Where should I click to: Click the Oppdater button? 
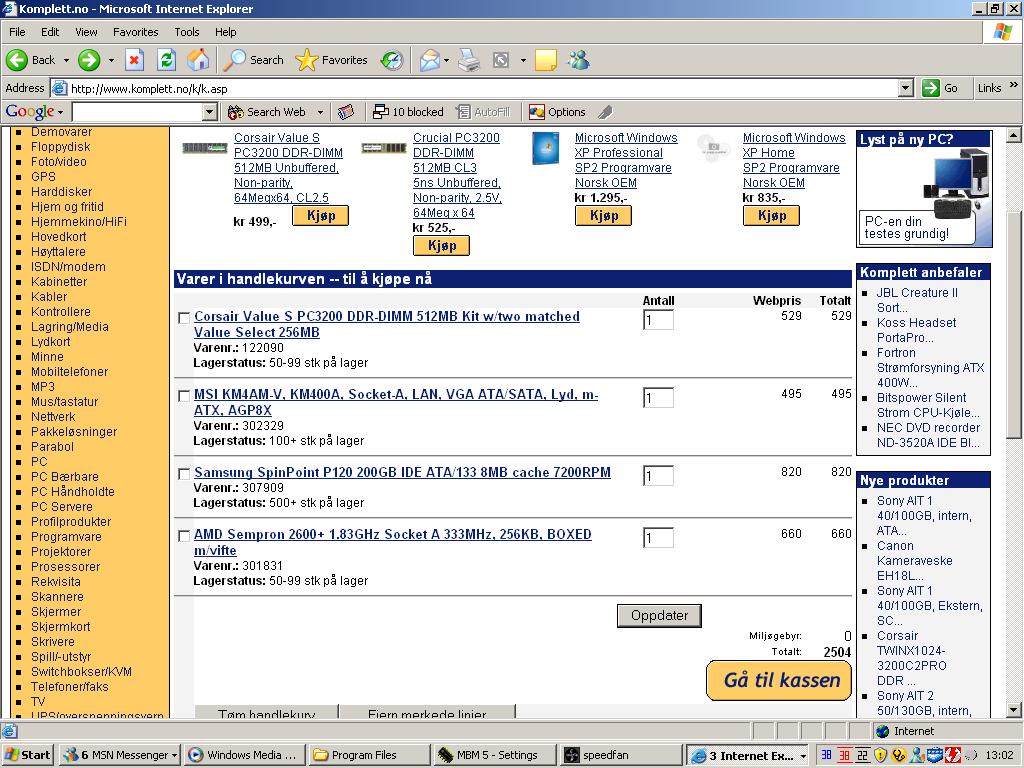coord(659,615)
